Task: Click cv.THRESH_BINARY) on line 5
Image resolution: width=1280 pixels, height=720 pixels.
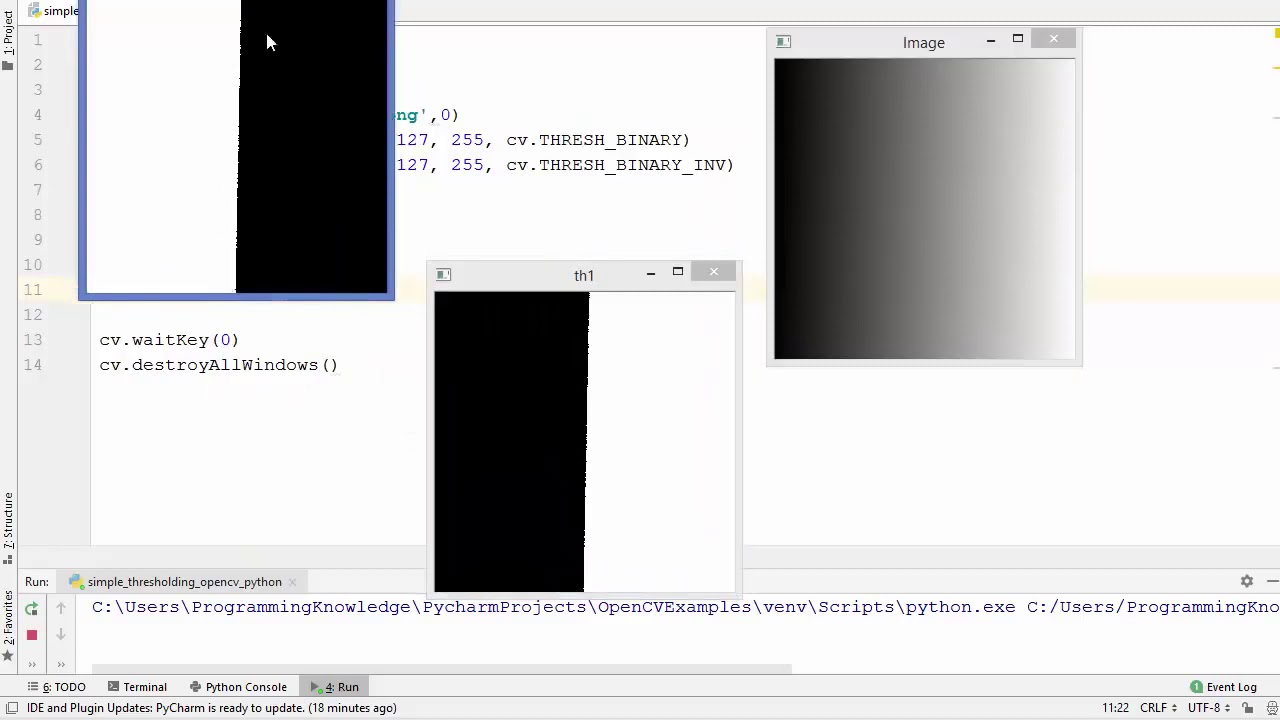Action: [x=598, y=140]
